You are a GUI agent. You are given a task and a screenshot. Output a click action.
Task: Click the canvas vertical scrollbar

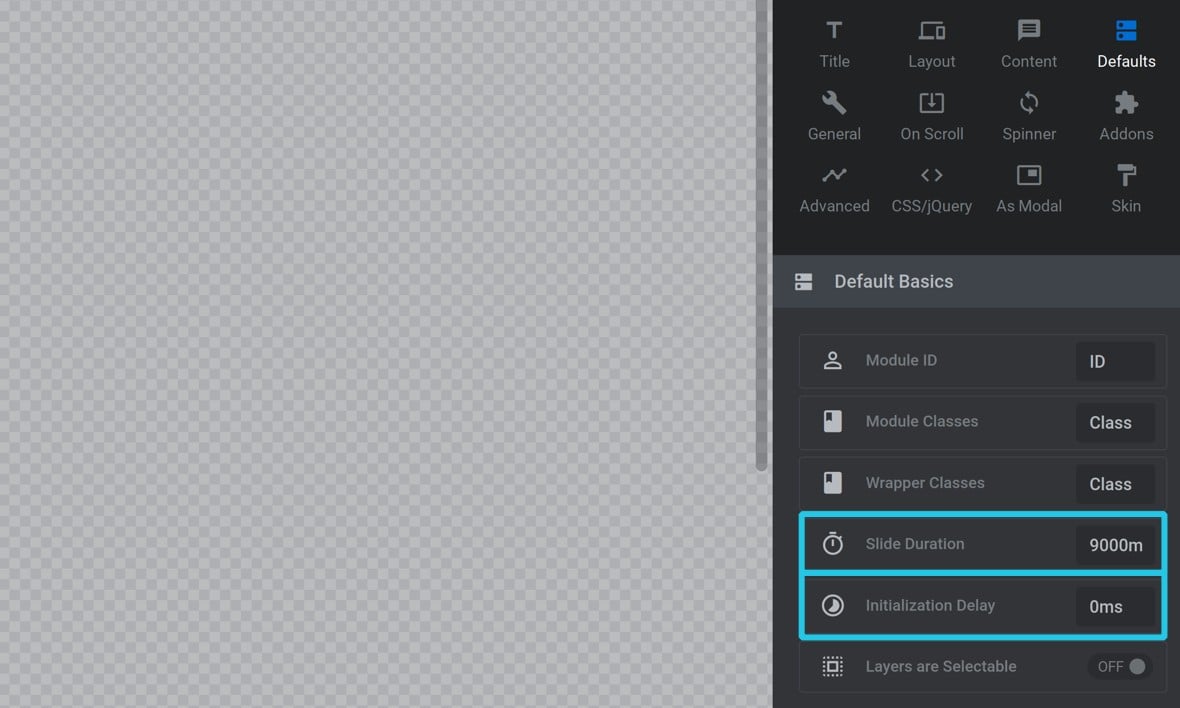pyautogui.click(x=762, y=235)
